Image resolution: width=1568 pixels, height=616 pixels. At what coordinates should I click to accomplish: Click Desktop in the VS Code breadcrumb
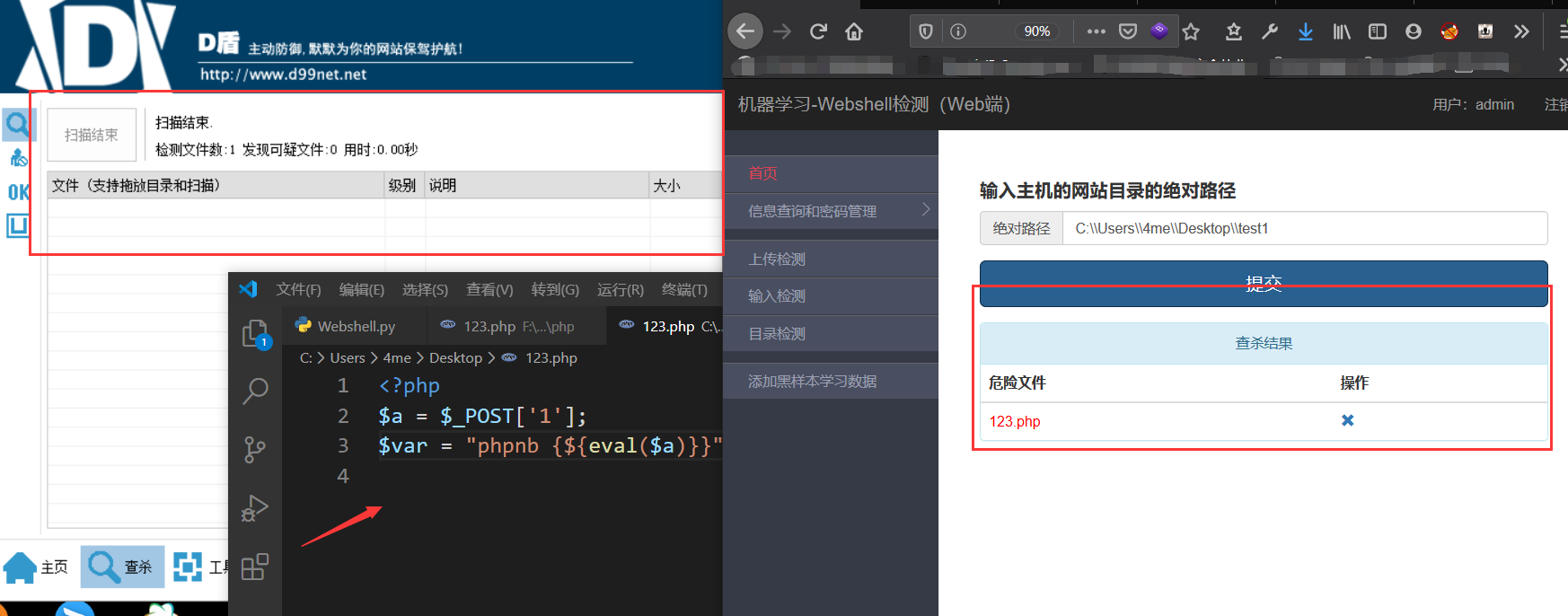455,357
